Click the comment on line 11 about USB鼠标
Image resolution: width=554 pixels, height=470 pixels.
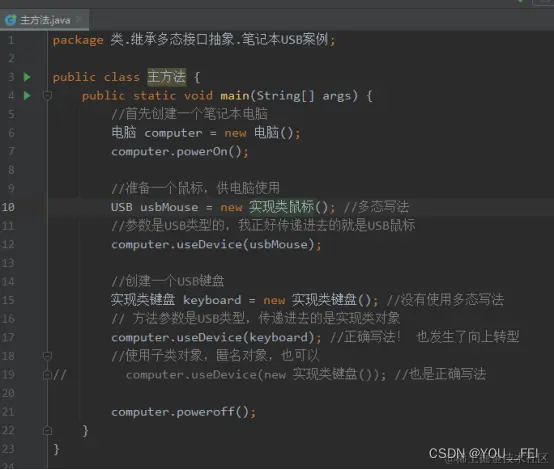click(263, 225)
